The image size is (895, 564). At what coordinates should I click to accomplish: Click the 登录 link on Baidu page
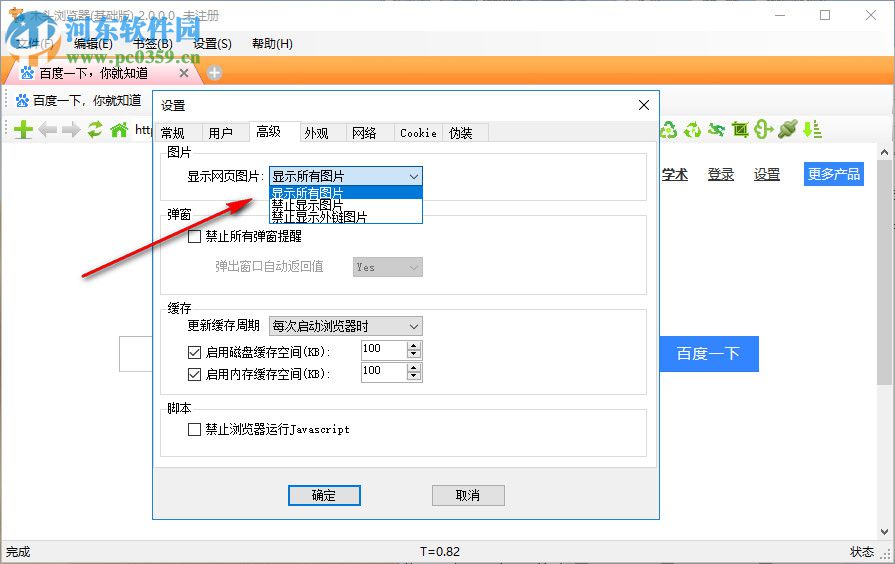[x=721, y=175]
